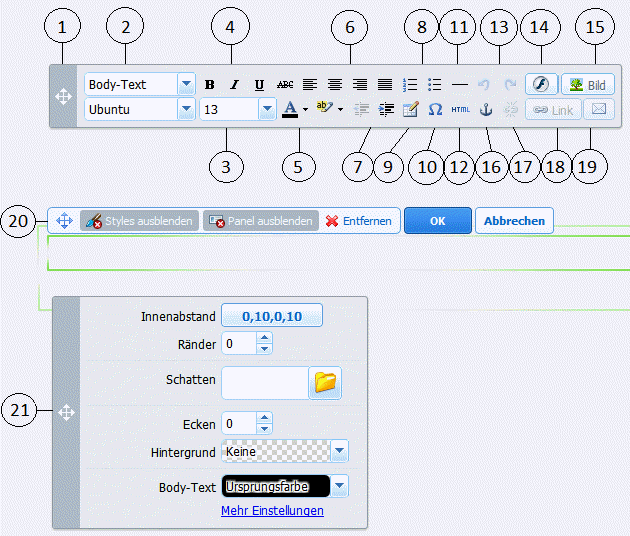This screenshot has height=536, width=630.
Task: Click Innenabstand value 0,10,0,10
Action: tap(272, 316)
